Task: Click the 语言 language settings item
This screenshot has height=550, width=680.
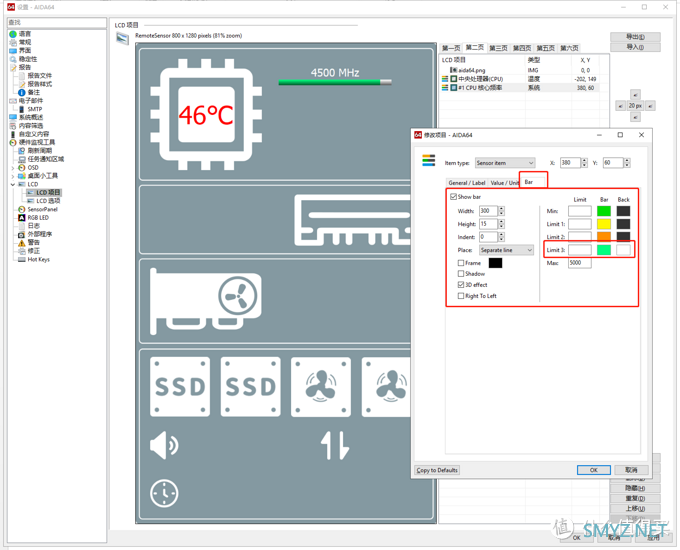Action: coord(25,34)
